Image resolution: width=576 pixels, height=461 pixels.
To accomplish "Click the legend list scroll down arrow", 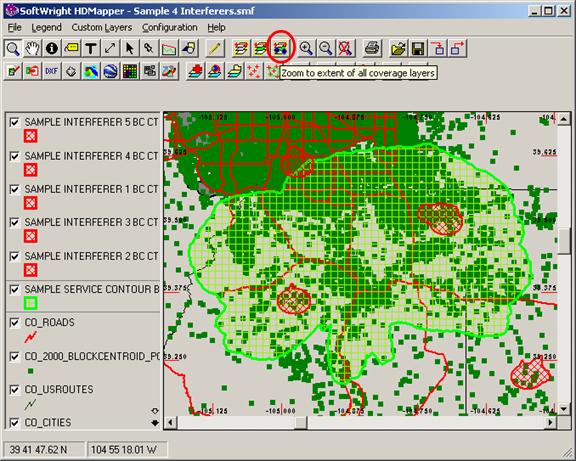I will point(155,423).
